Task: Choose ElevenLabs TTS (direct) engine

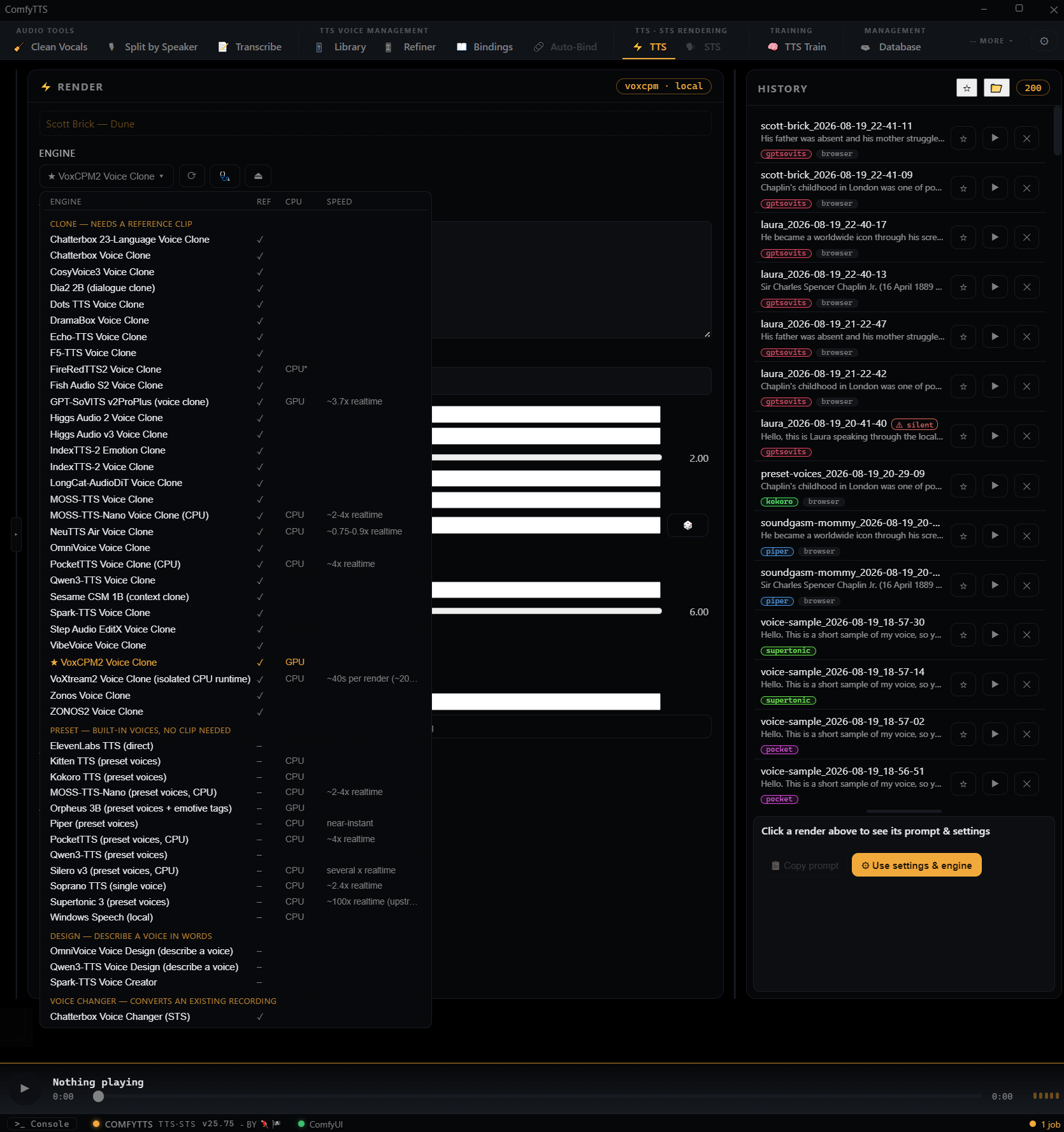Action: pyautogui.click(x=235, y=746)
